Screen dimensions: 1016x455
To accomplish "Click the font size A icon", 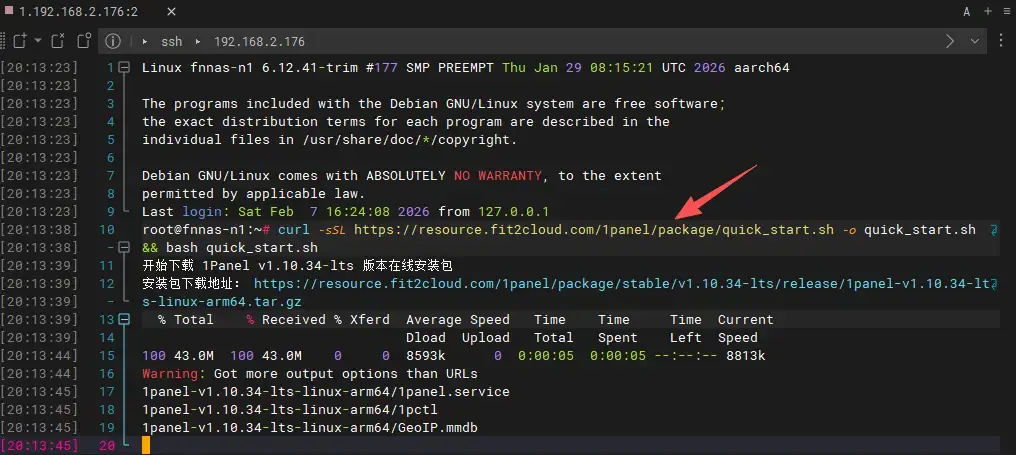I will (x=967, y=12).
